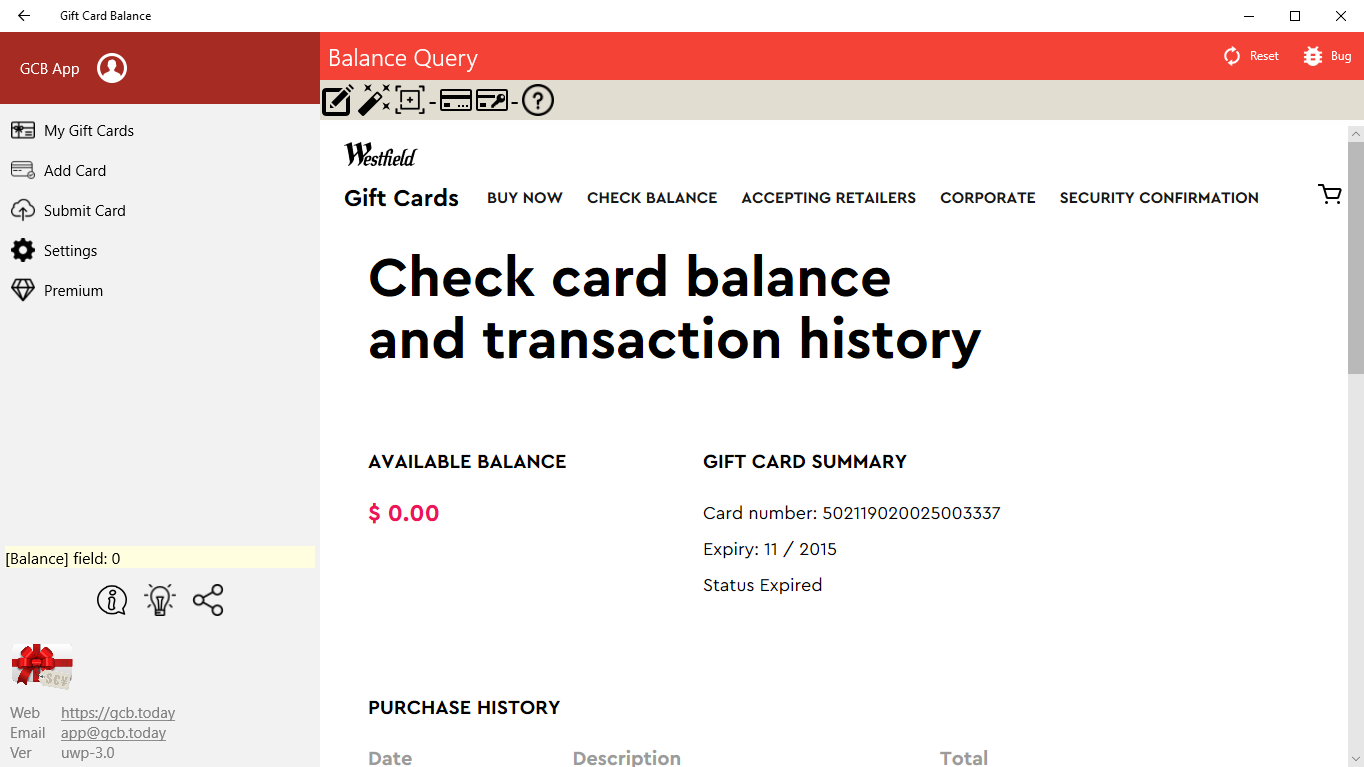Click the card with key PIN icon
Viewport: 1364px width, 767px height.
tap(492, 101)
